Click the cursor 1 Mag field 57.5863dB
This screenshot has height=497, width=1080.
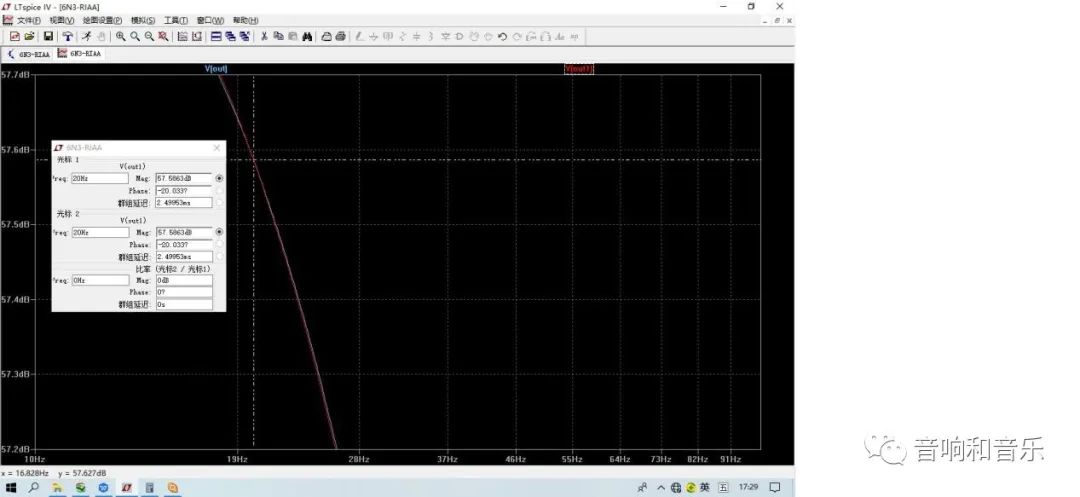pyautogui.click(x=184, y=178)
